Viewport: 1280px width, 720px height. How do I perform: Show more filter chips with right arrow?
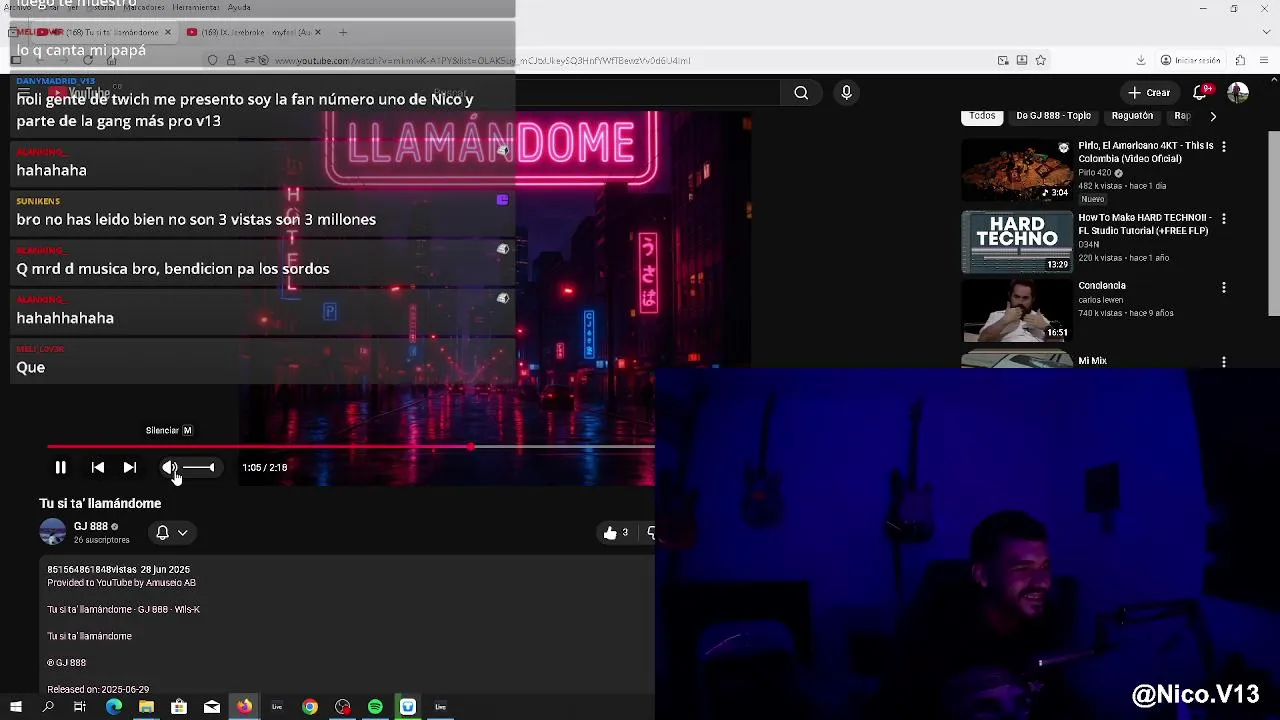[1213, 116]
